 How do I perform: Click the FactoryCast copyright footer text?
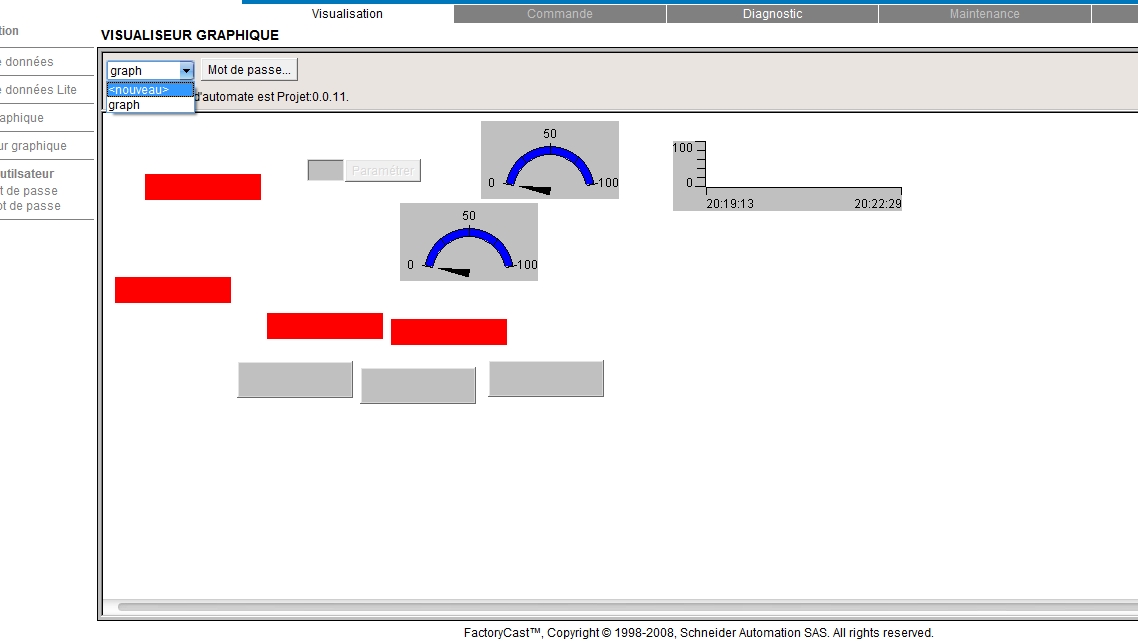[x=698, y=633]
